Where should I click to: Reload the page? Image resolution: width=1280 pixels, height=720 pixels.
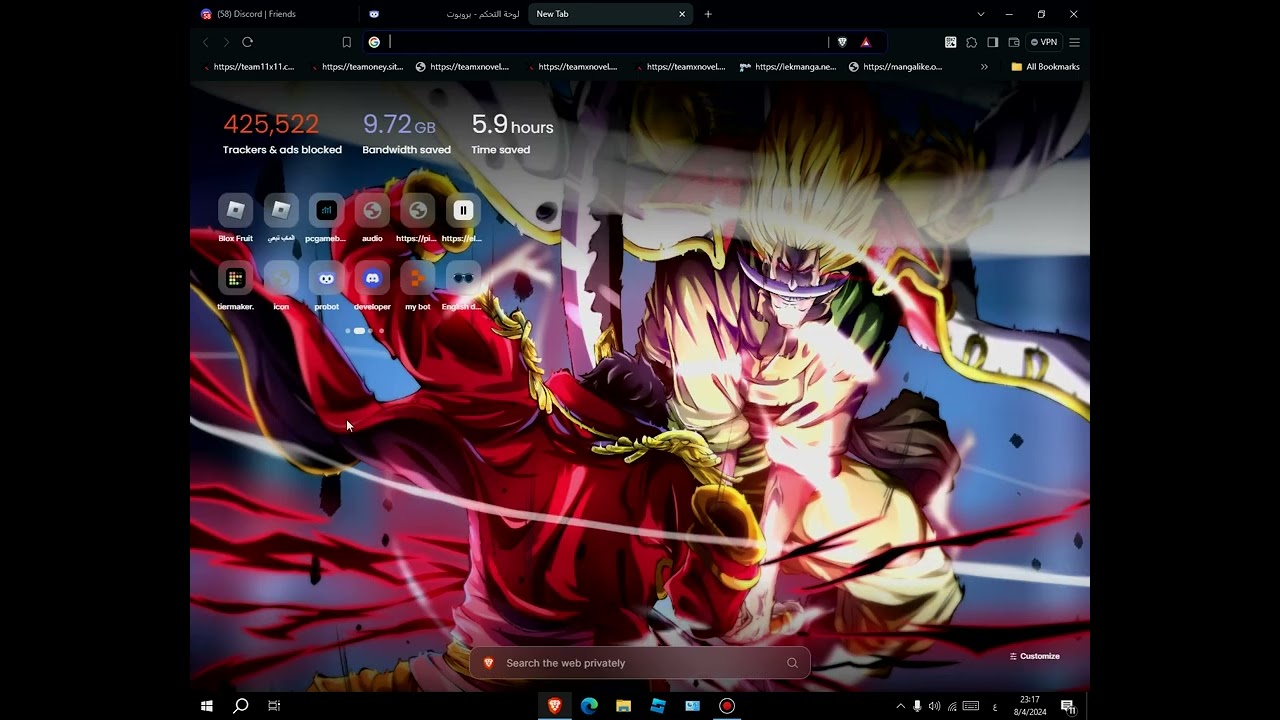[247, 42]
